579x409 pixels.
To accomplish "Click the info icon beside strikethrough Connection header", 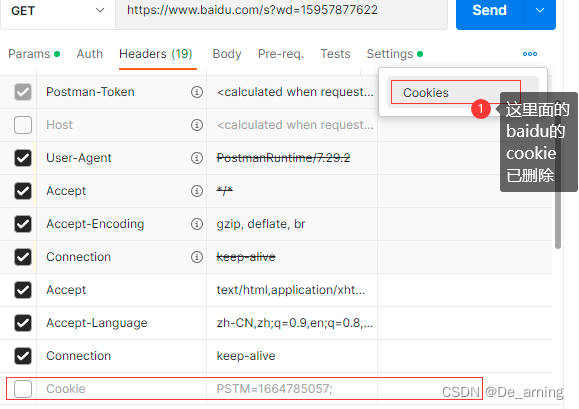I will click(197, 257).
